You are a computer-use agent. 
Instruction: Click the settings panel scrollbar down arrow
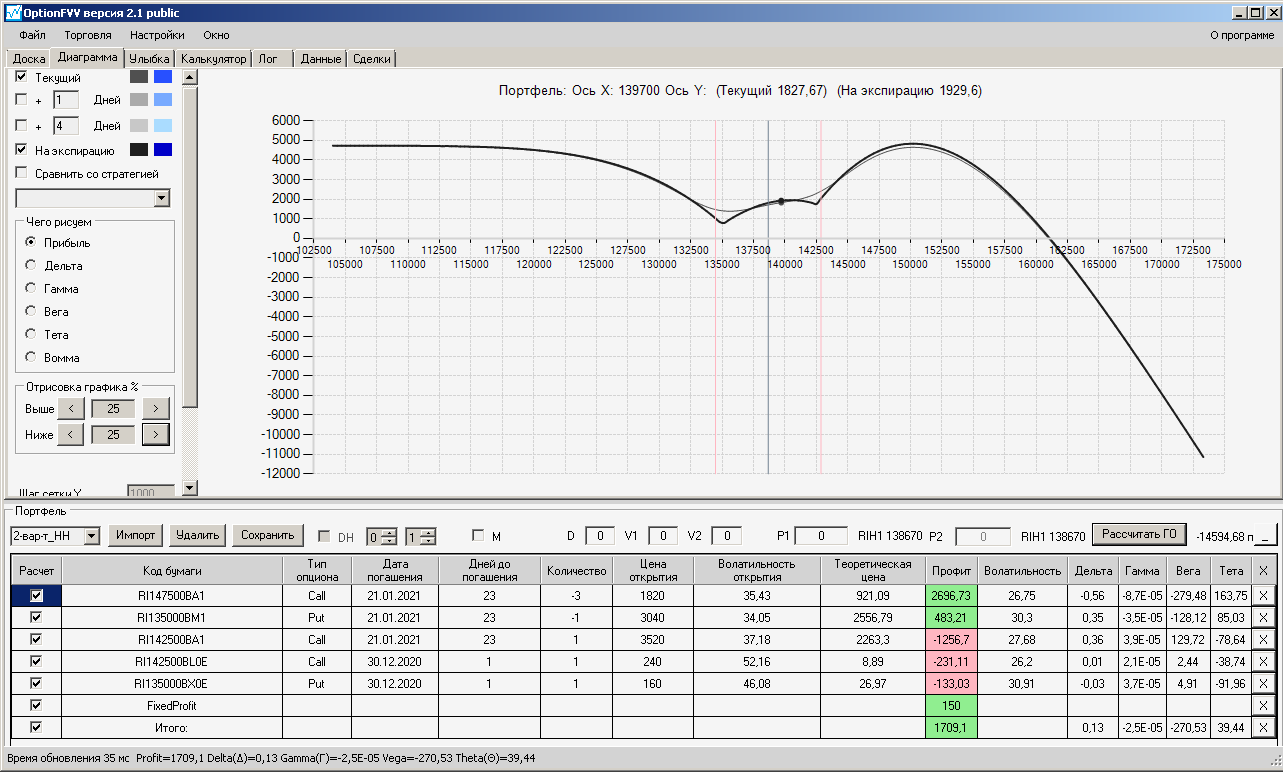click(x=189, y=488)
